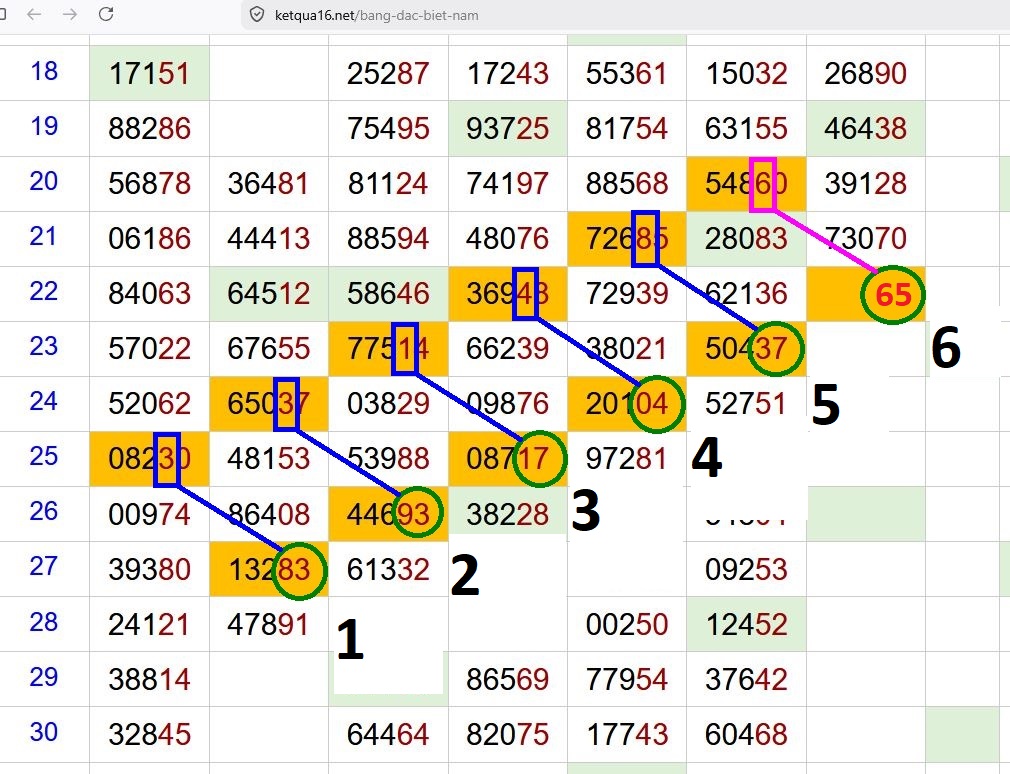Click cell 67655 in row 23

click(x=269, y=348)
